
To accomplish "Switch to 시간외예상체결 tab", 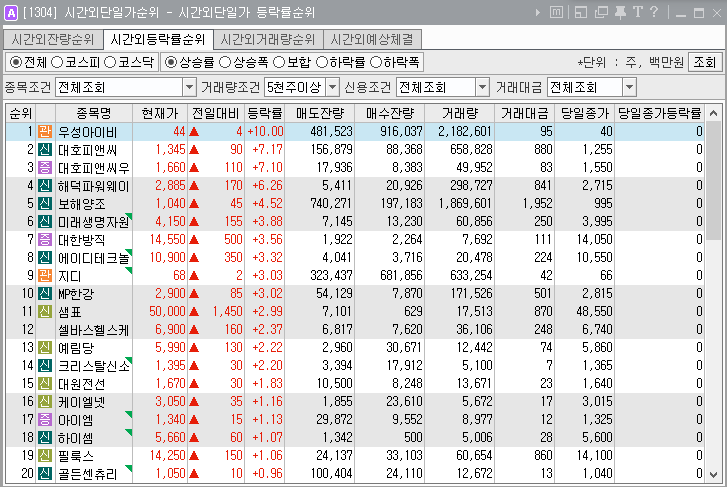I will [372, 39].
